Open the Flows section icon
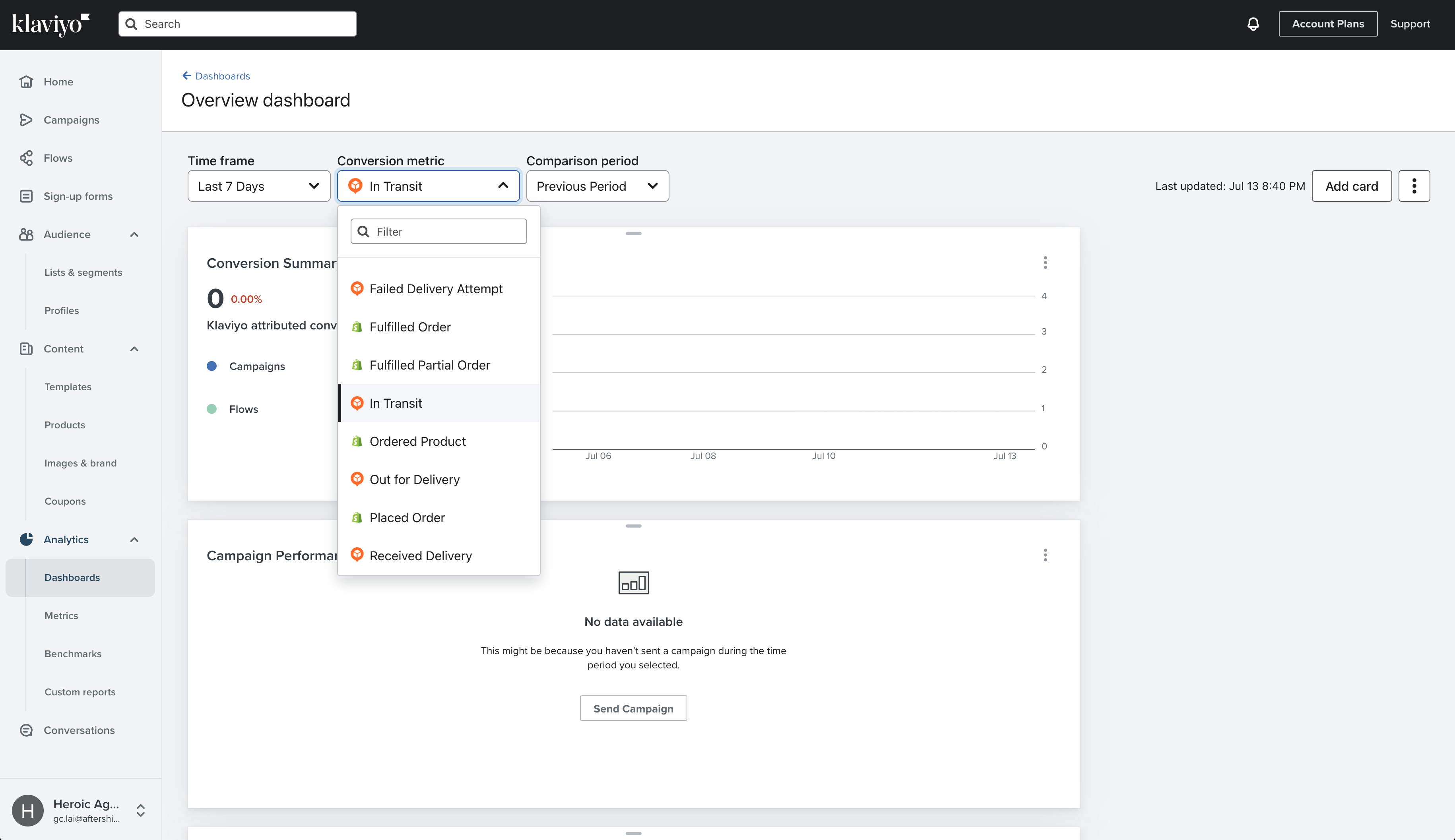This screenshot has width=1455, height=840. pyautogui.click(x=27, y=157)
